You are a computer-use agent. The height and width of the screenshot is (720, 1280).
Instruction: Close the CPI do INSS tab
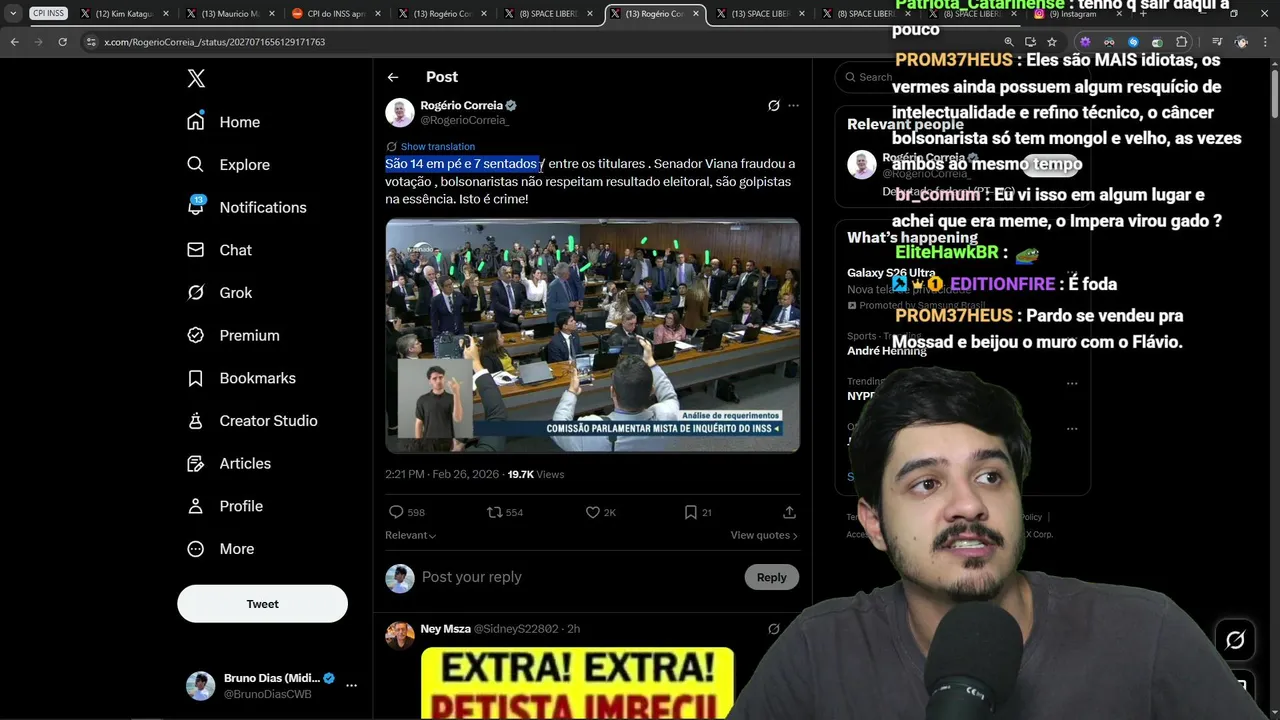click(376, 14)
